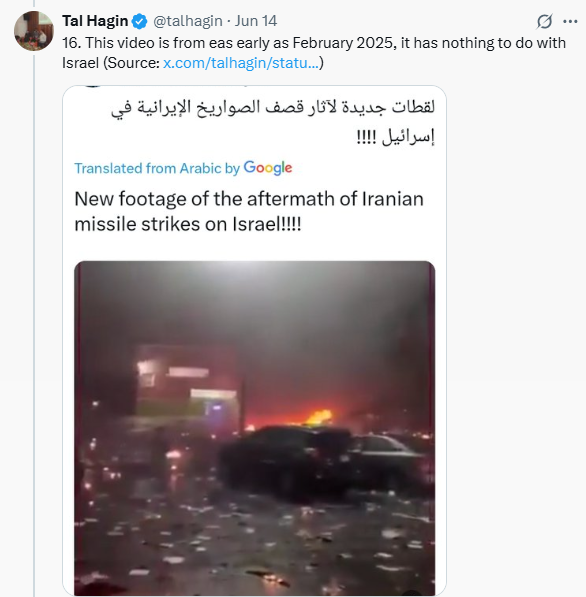Click the debris-covered ground in the video

(255, 548)
